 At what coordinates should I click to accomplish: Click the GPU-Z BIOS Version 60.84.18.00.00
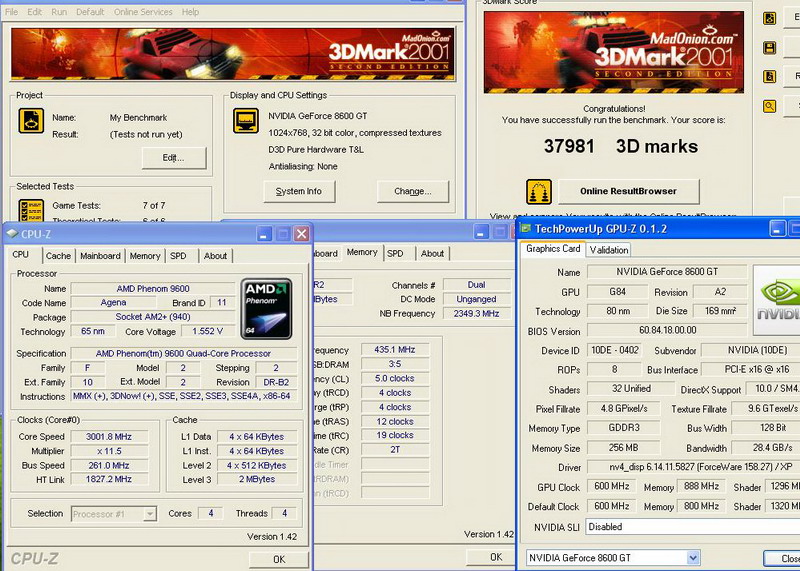pos(667,330)
